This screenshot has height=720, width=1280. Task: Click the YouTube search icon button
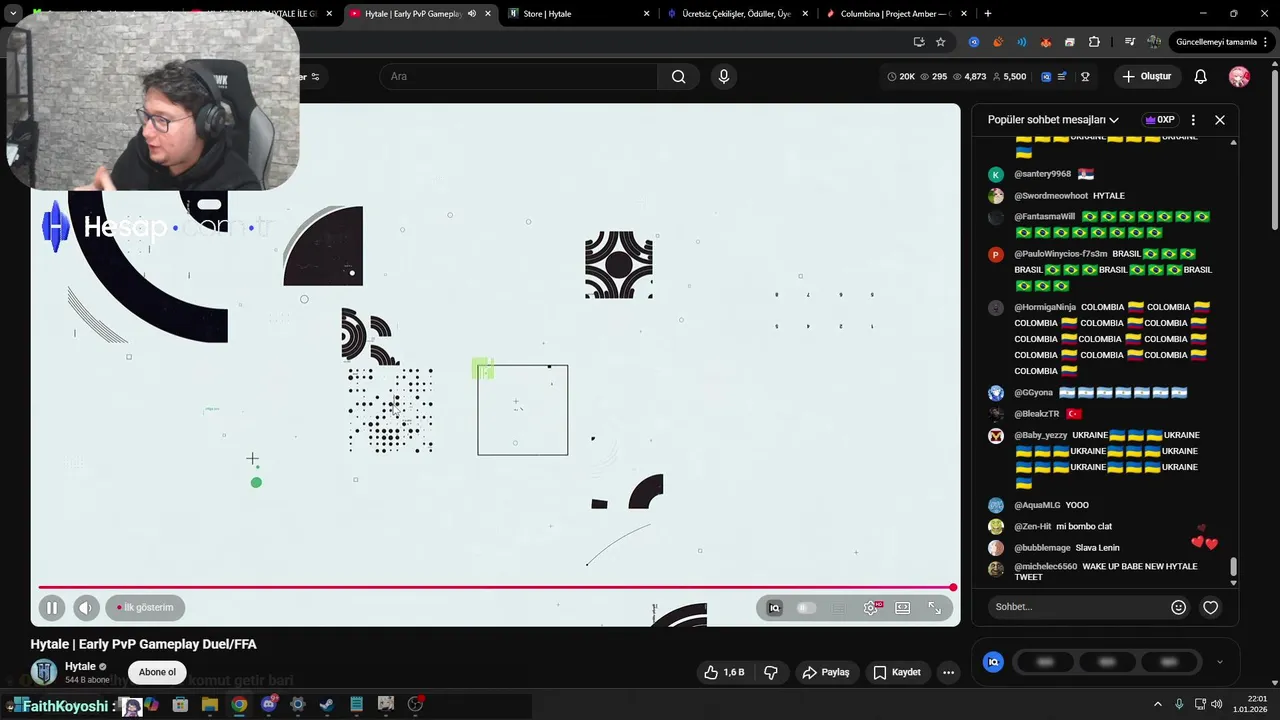678,76
